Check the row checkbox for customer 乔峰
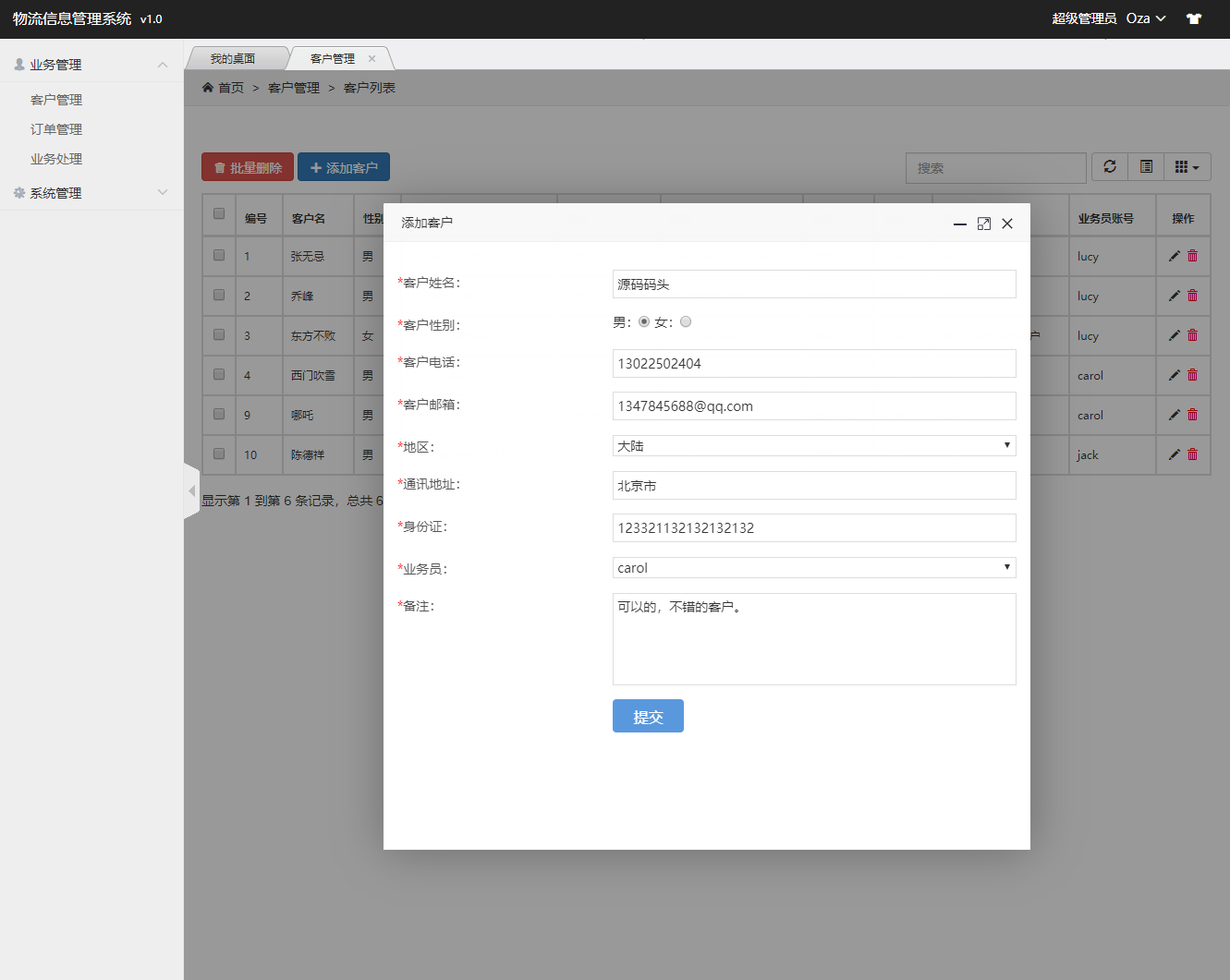1230x980 pixels. tap(218, 296)
